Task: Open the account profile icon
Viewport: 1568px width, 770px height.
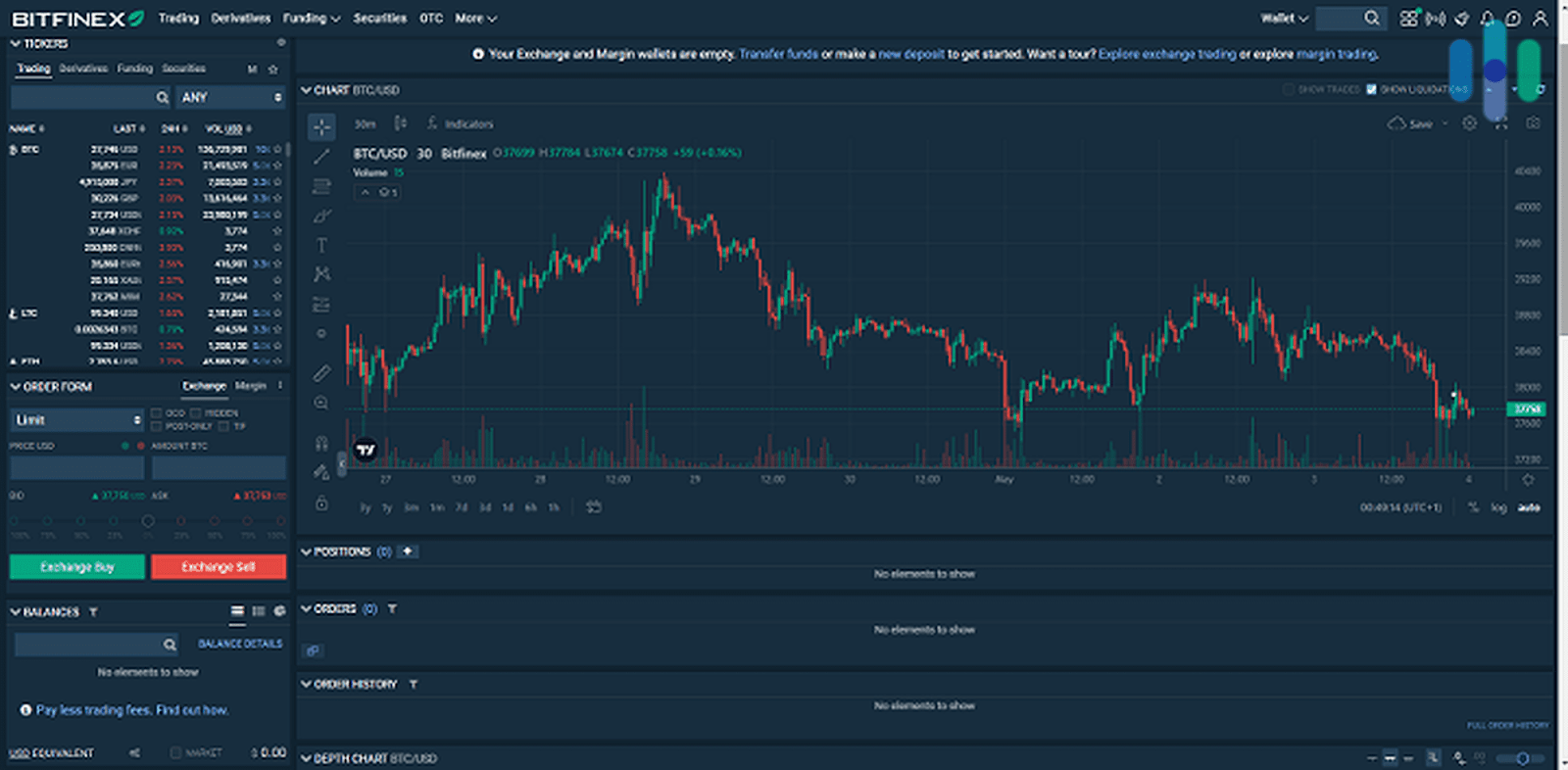Action: click(1541, 18)
